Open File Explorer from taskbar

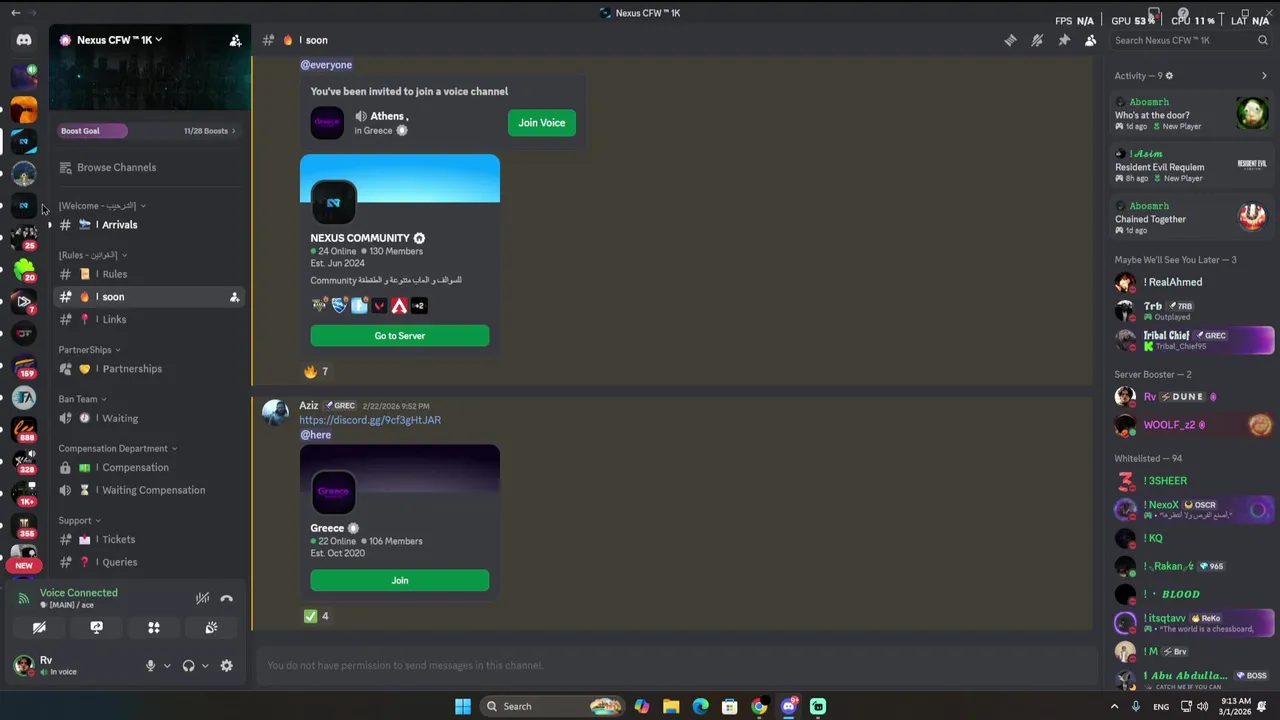(671, 707)
